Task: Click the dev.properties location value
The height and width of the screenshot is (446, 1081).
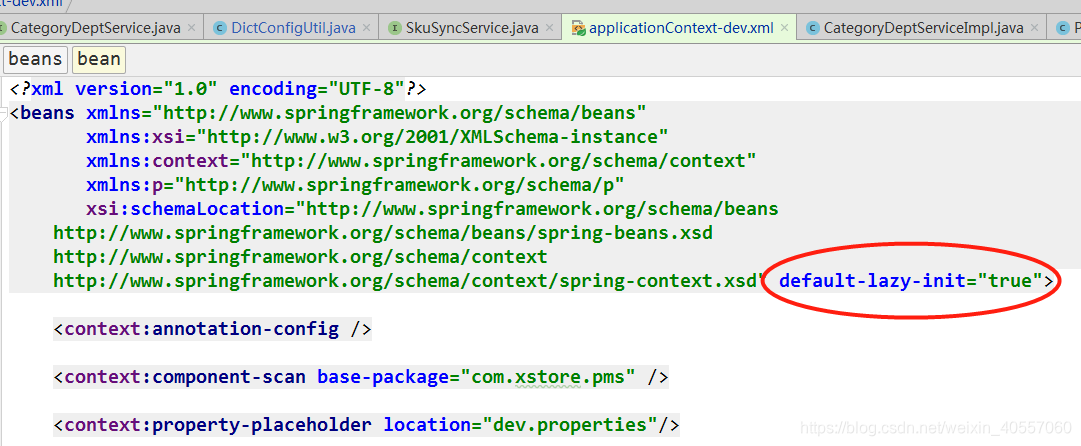Action: tap(570, 425)
